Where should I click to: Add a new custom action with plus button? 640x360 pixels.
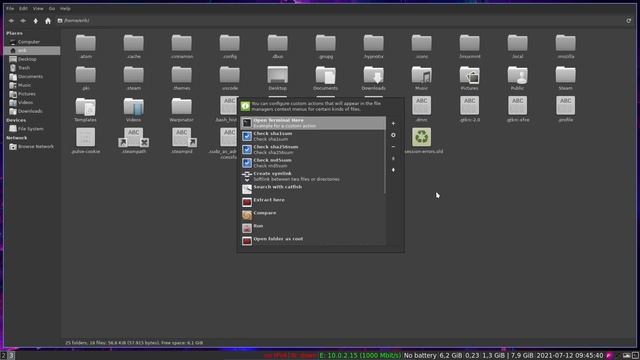[x=393, y=123]
